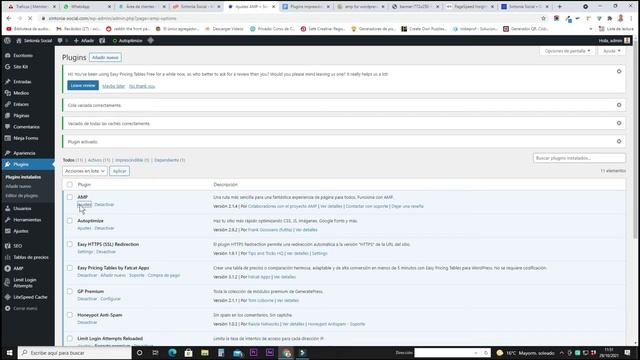This screenshot has height=360, width=640.
Task: Click Desactivar link under Autoptimize plugin
Action: tap(104, 228)
